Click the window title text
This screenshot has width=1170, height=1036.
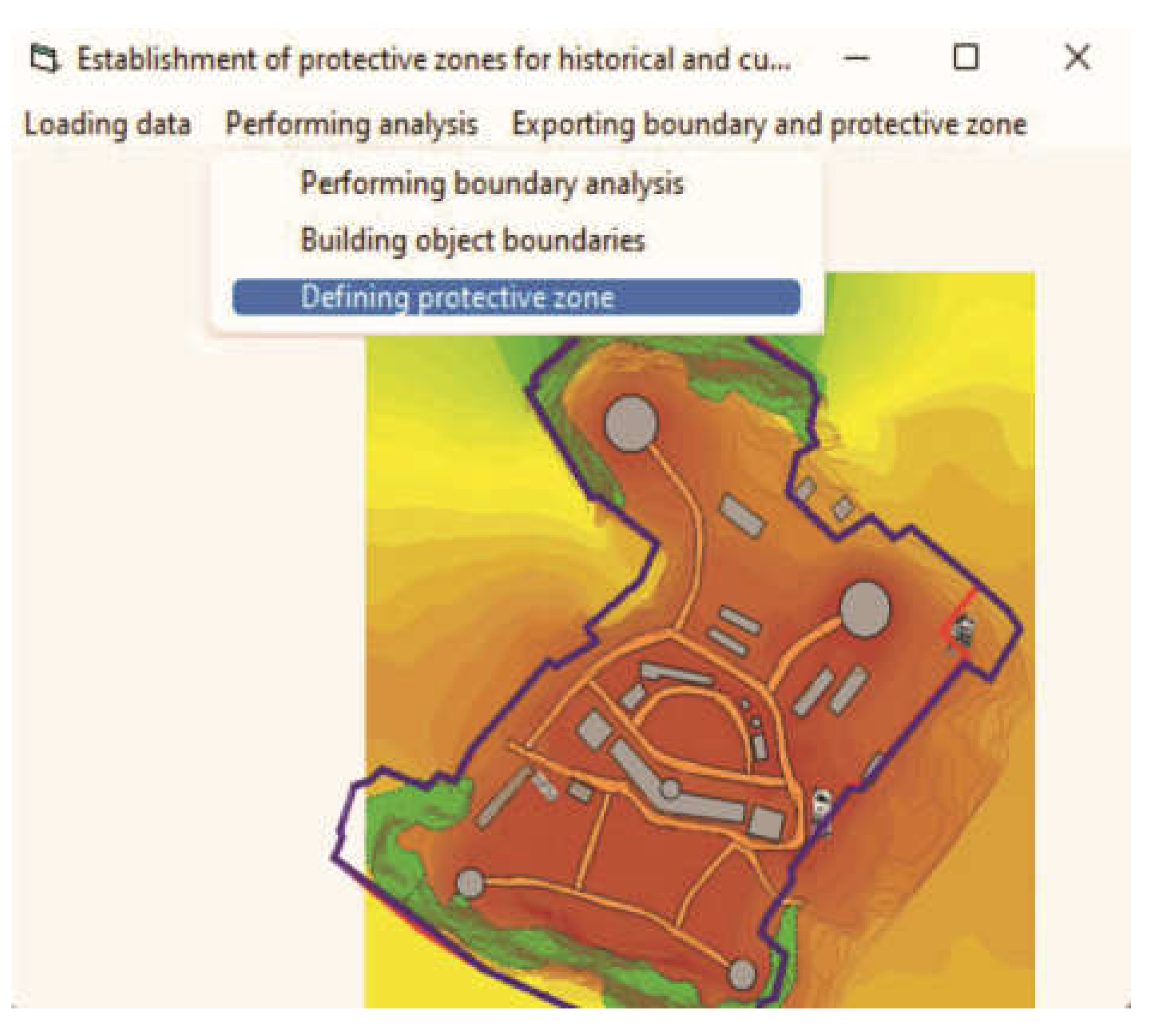433,60
